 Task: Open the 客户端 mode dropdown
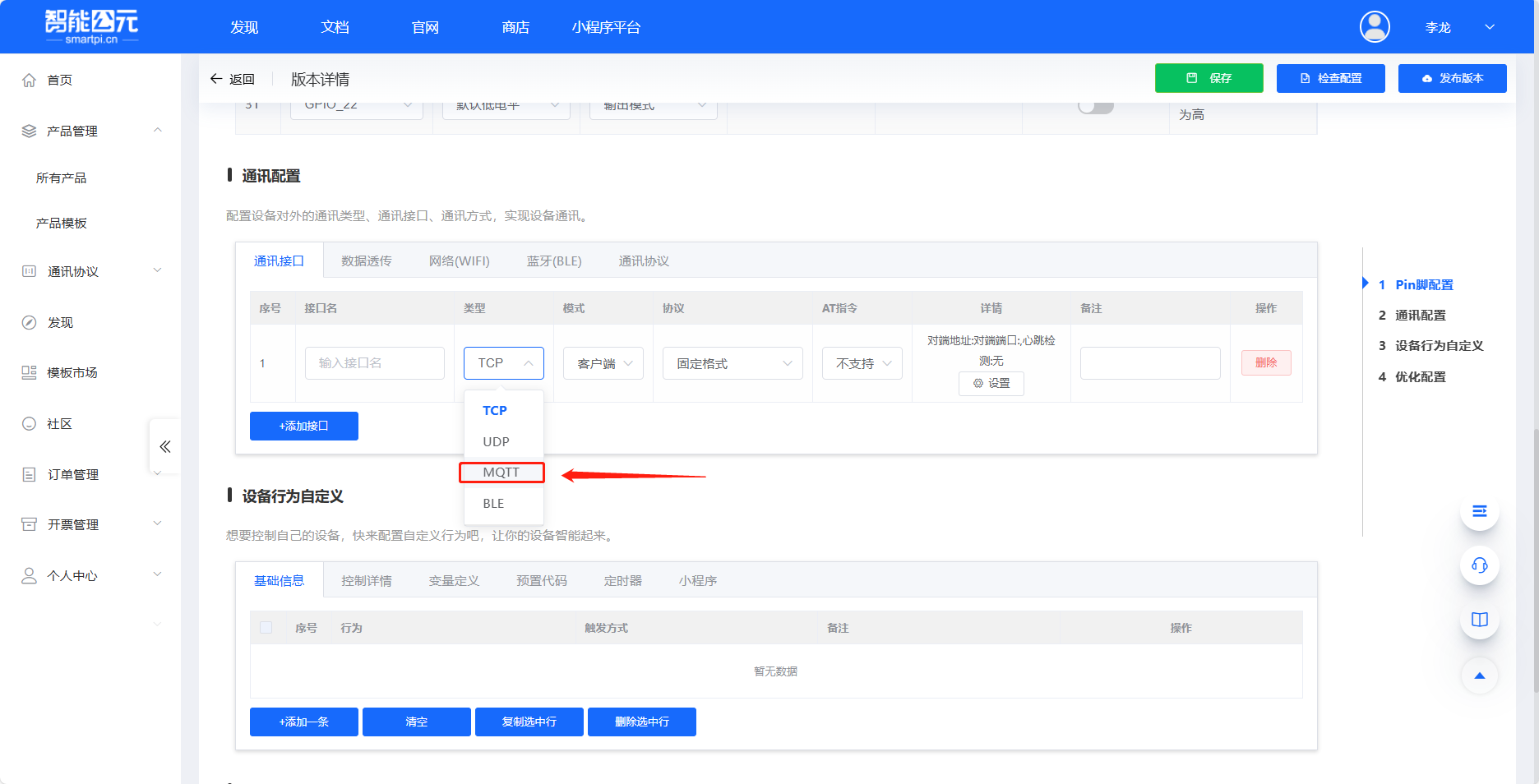[603, 363]
